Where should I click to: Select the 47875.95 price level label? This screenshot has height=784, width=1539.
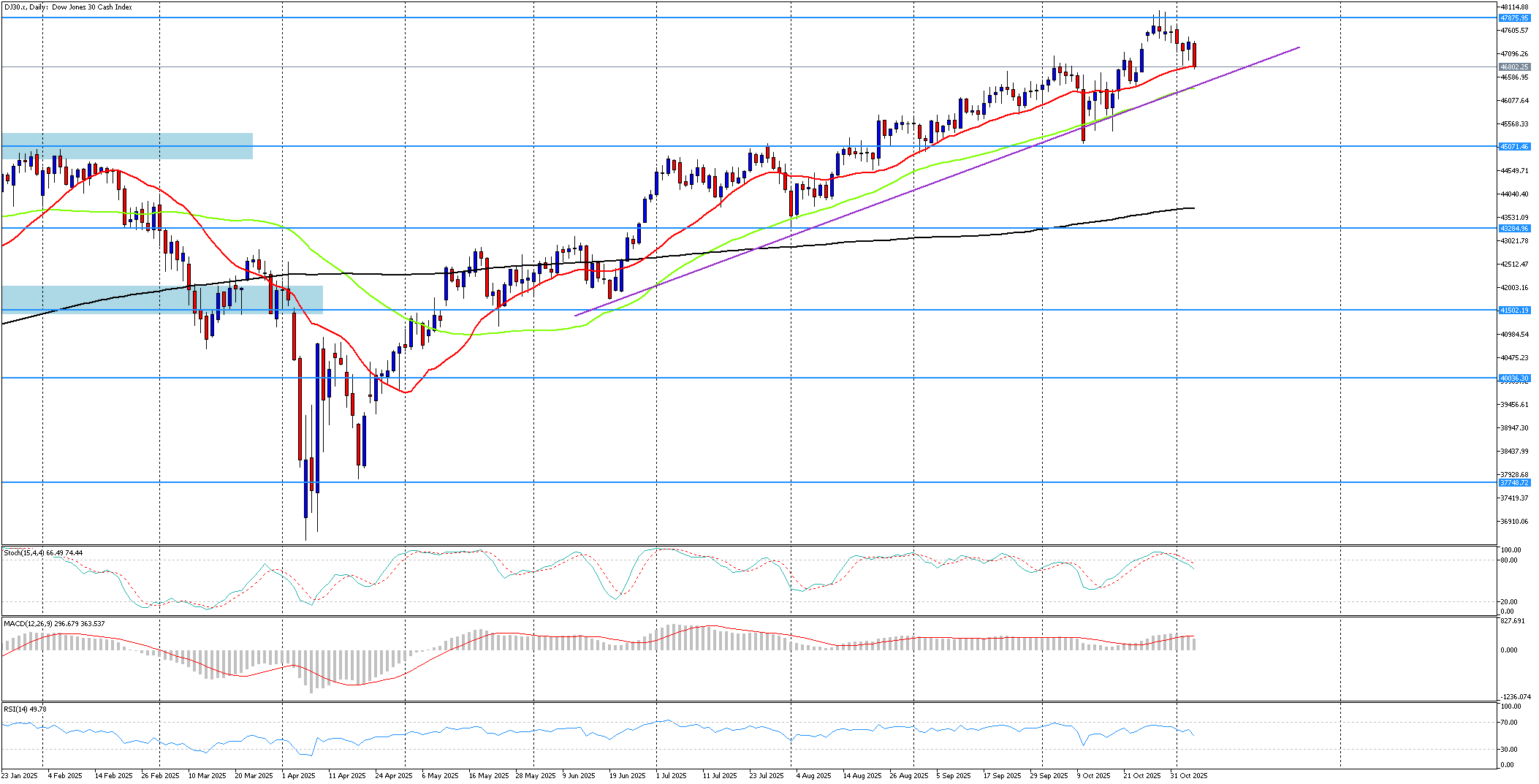[x=1513, y=18]
